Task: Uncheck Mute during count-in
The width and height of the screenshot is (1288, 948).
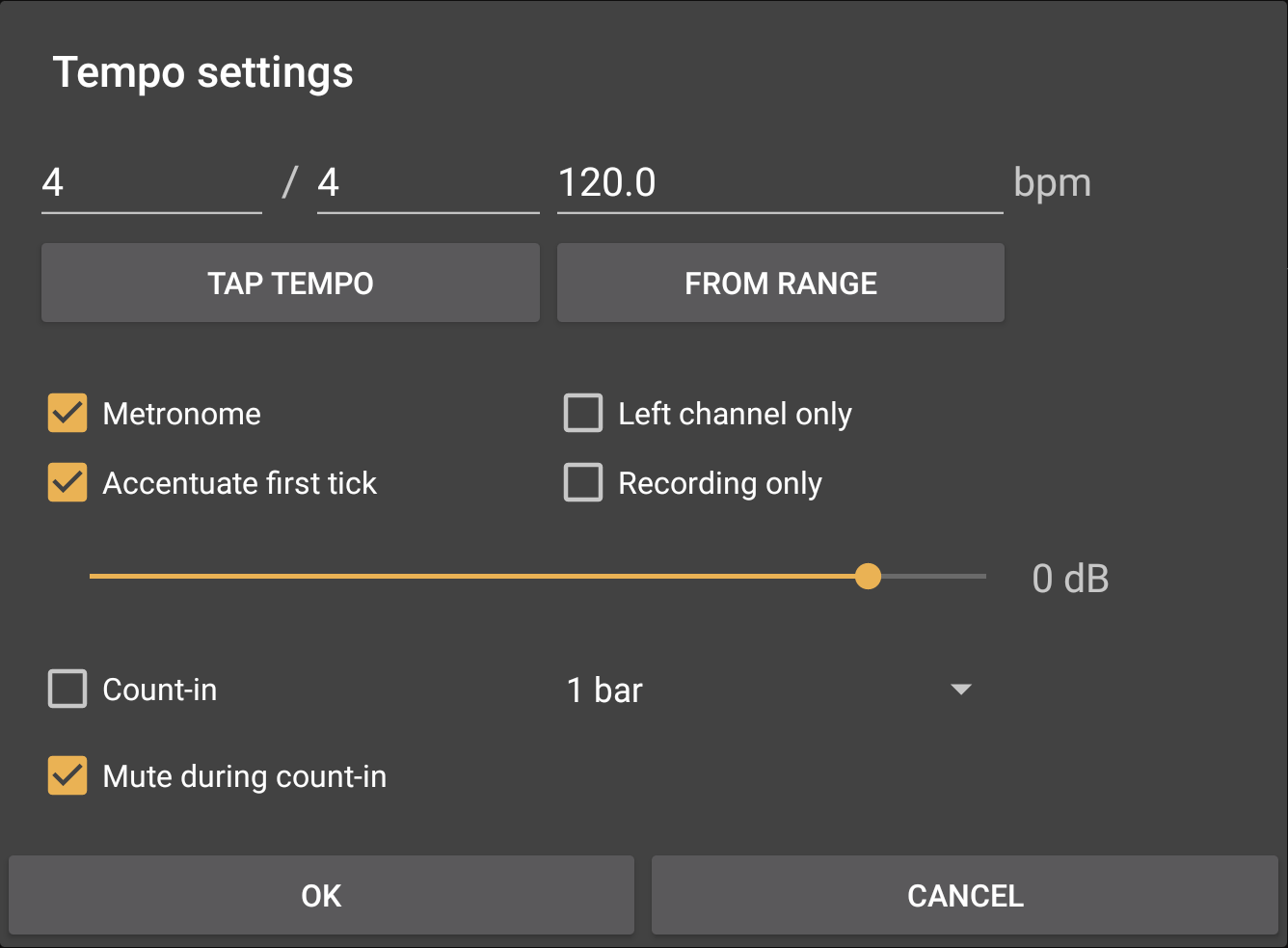Action: (x=67, y=776)
